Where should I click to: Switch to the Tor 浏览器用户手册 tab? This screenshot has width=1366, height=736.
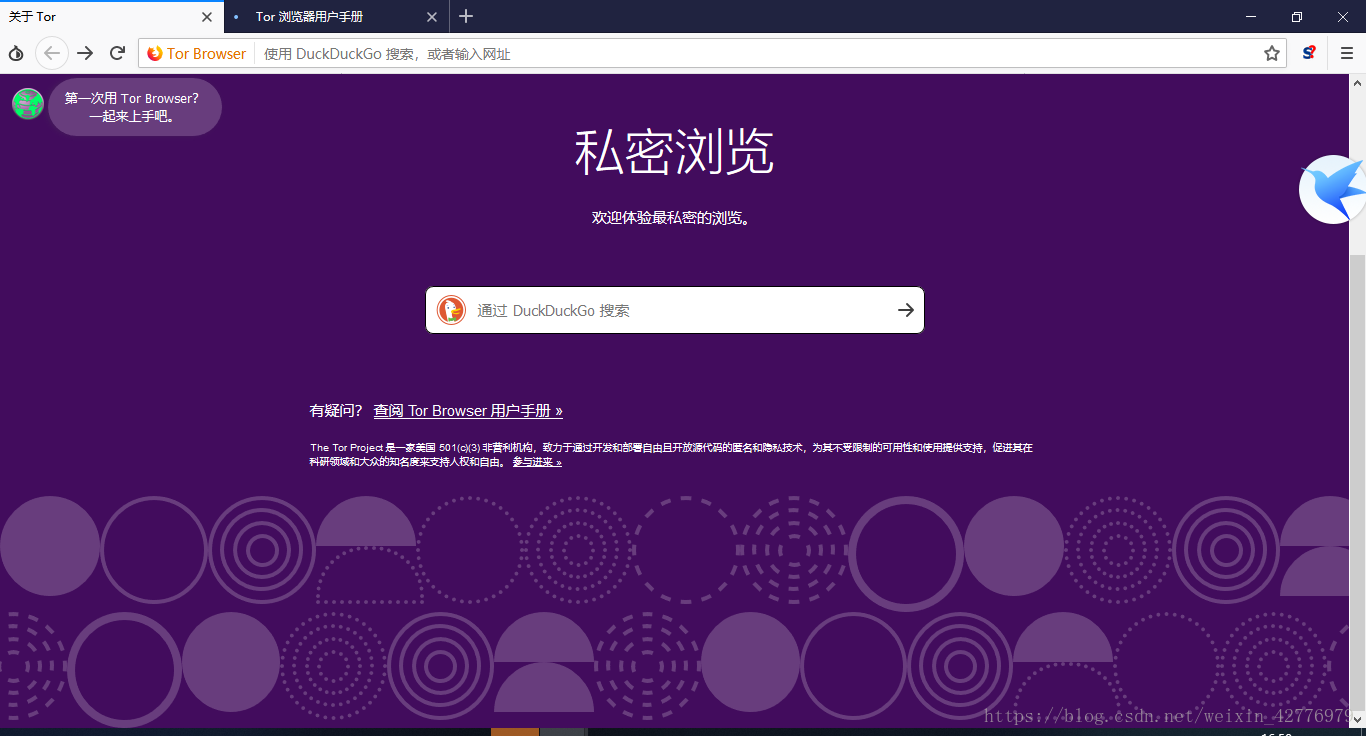pos(337,17)
